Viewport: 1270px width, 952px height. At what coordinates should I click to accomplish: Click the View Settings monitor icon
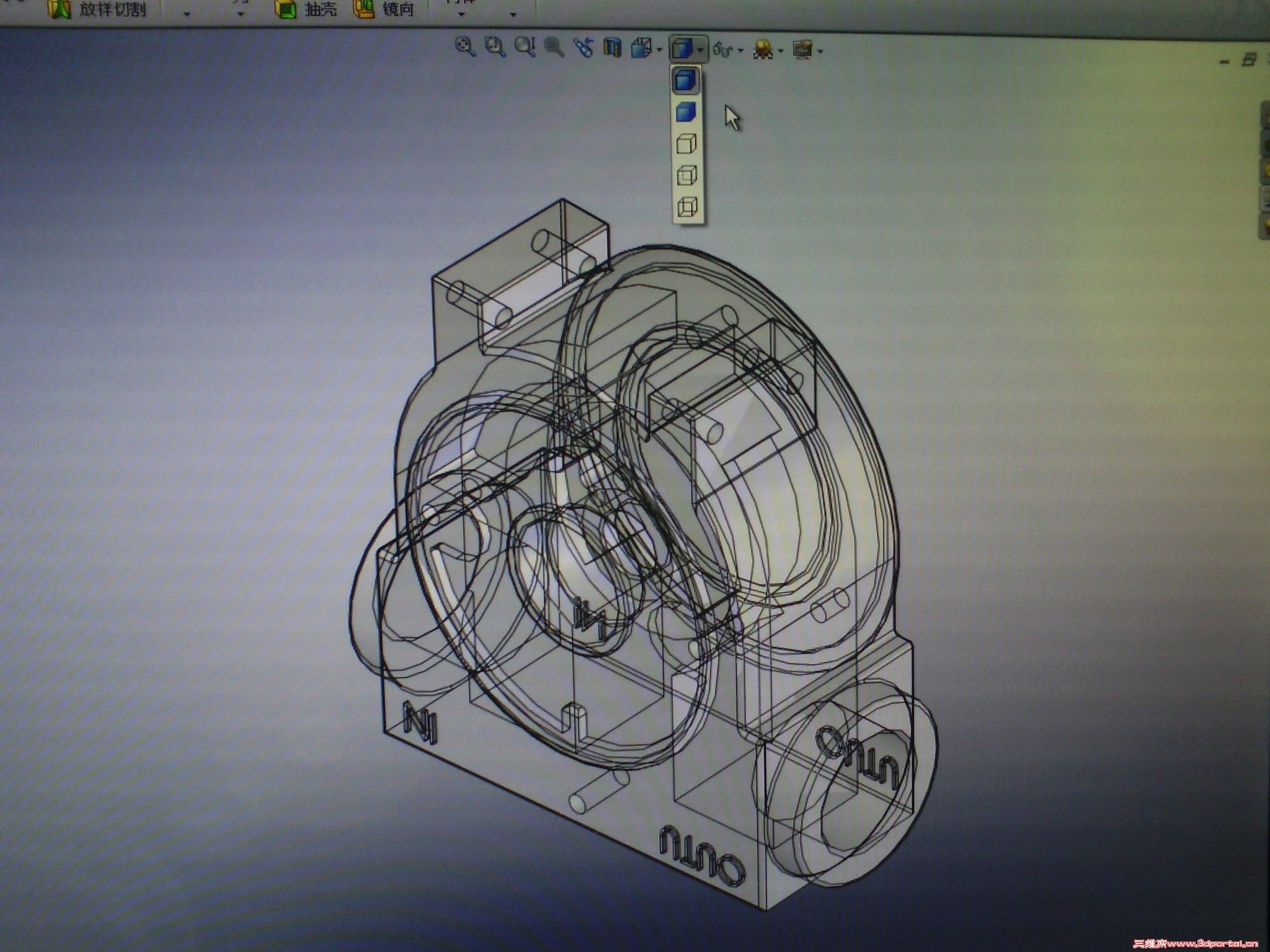(803, 50)
